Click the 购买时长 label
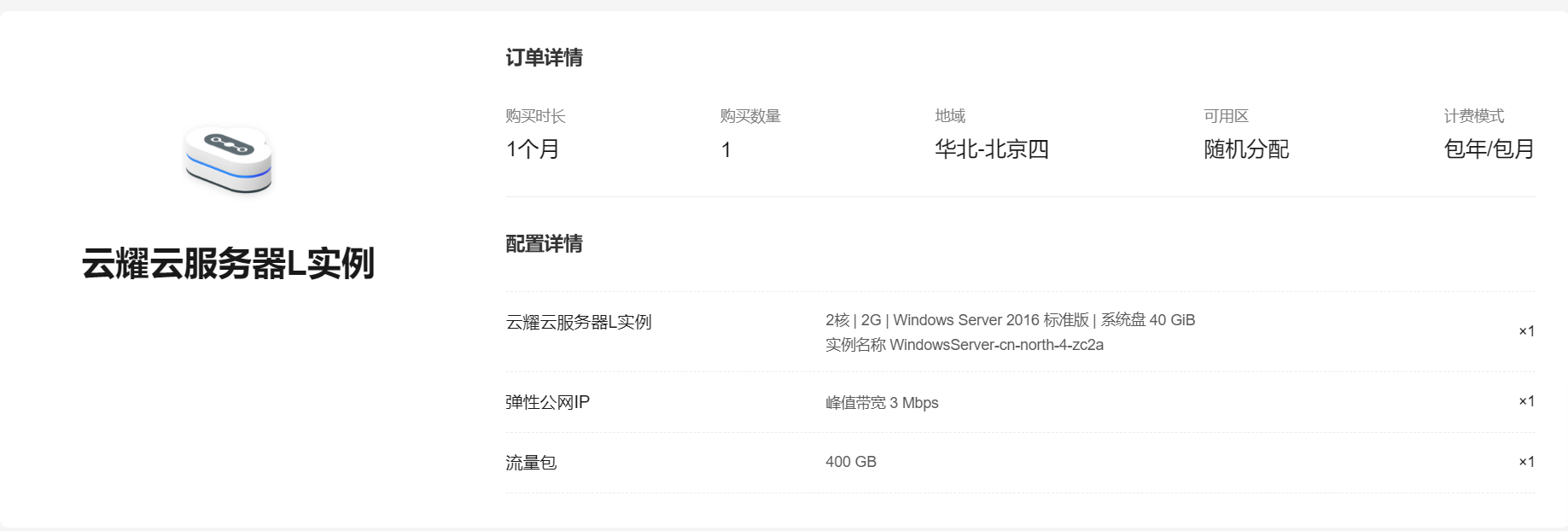 [535, 116]
